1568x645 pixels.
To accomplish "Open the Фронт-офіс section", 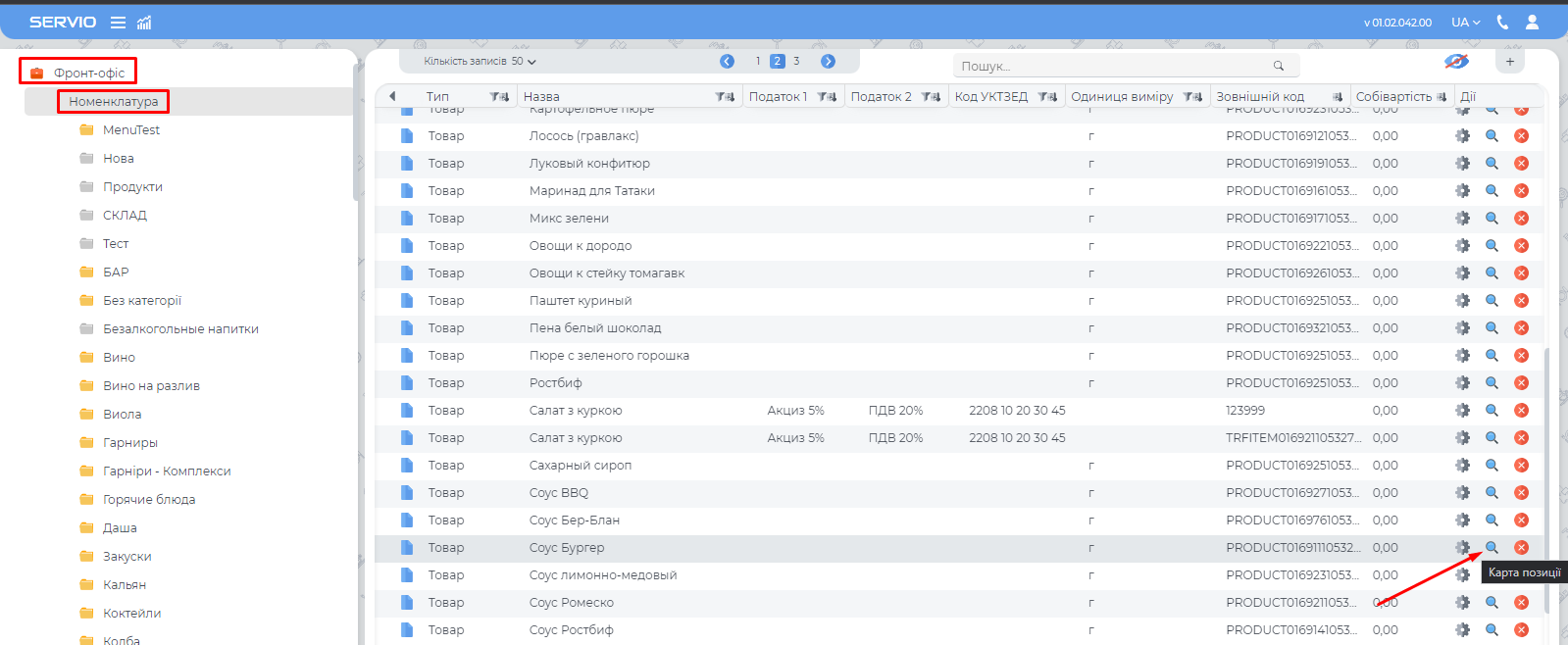I will [88, 73].
